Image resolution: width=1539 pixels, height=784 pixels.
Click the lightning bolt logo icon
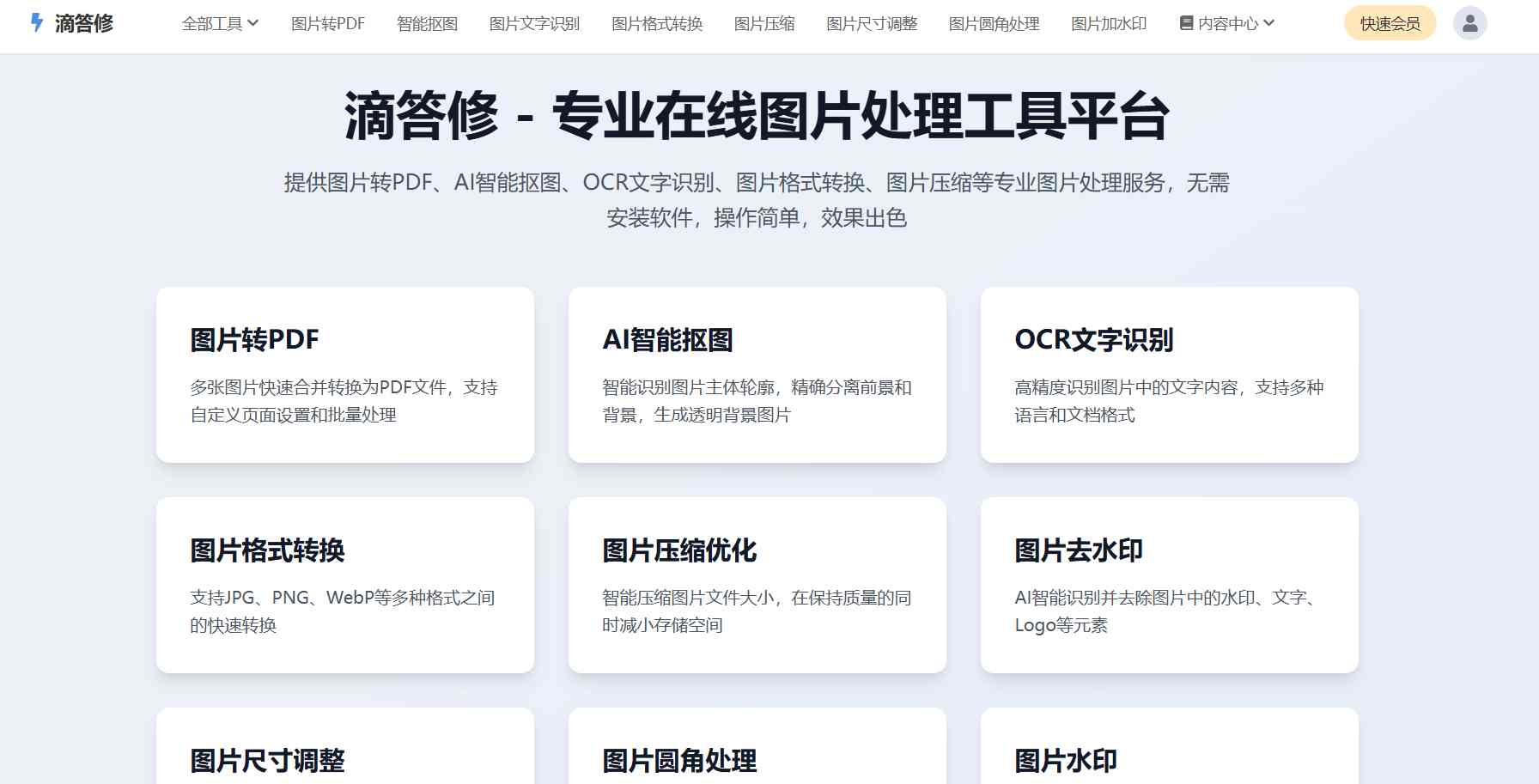click(35, 23)
